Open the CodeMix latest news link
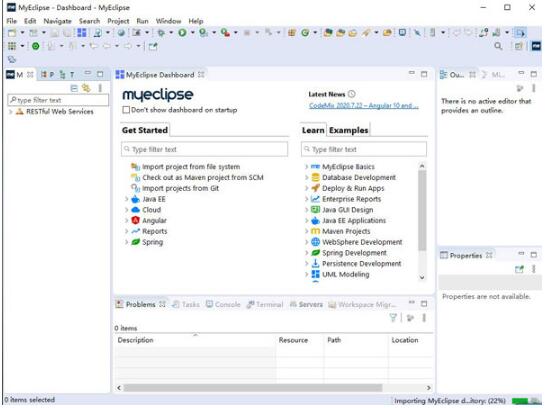 tap(364, 105)
